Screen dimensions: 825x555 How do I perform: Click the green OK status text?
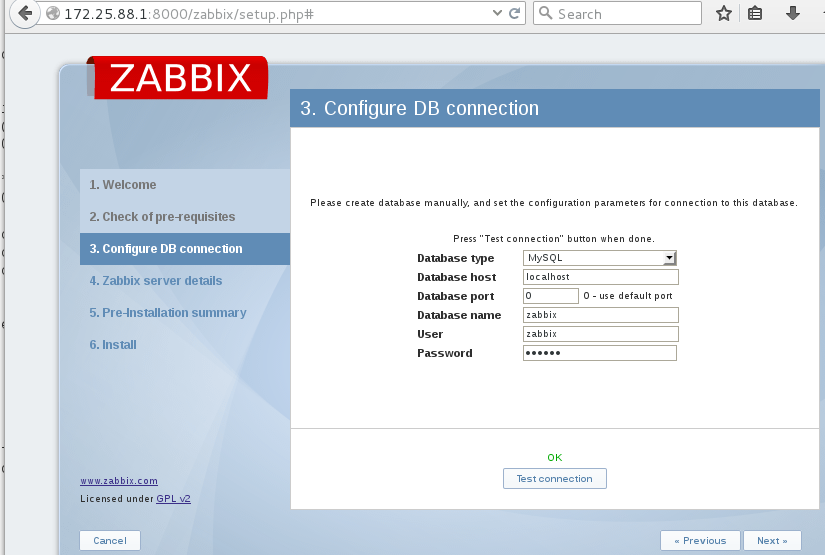coord(555,458)
